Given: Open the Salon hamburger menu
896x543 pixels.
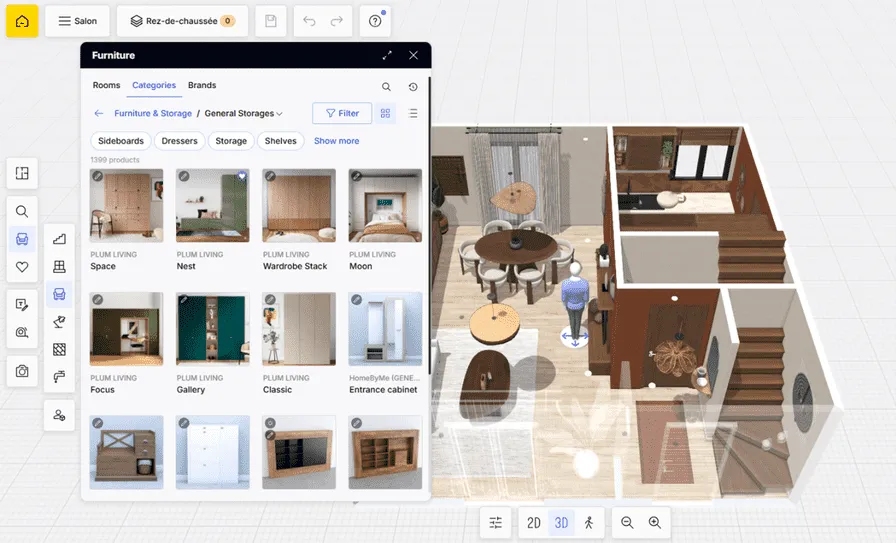Looking at the screenshot, I should [x=77, y=21].
